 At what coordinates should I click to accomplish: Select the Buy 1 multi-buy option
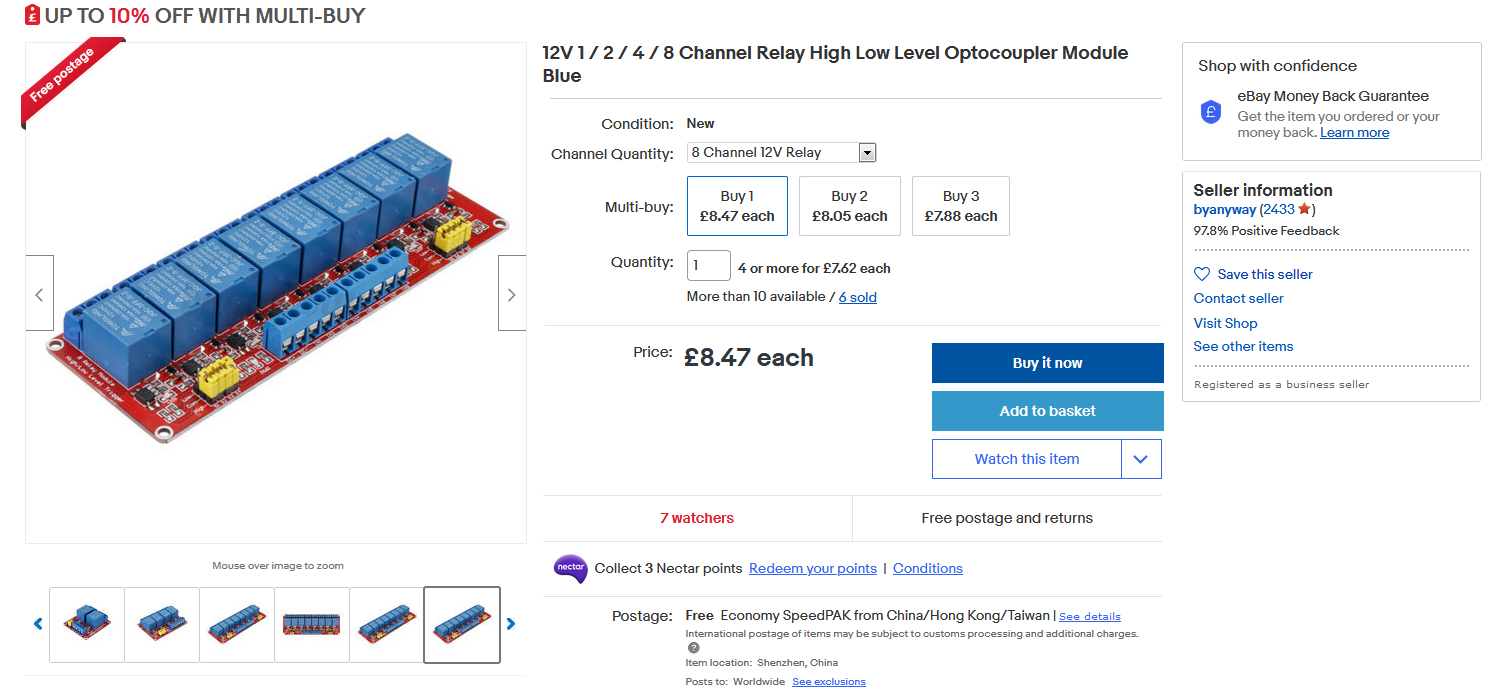[x=737, y=206]
